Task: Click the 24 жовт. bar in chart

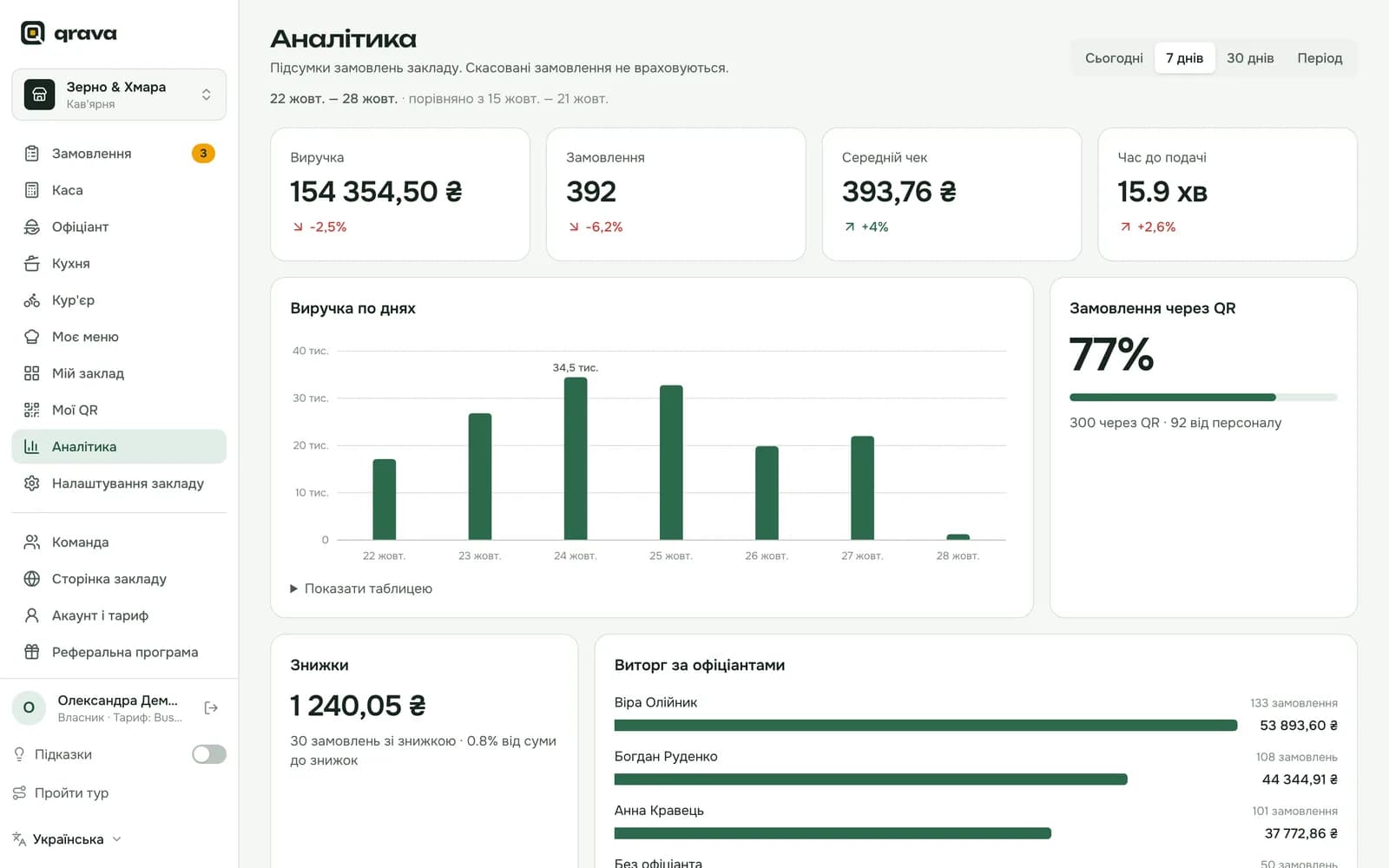Action: pos(576,458)
